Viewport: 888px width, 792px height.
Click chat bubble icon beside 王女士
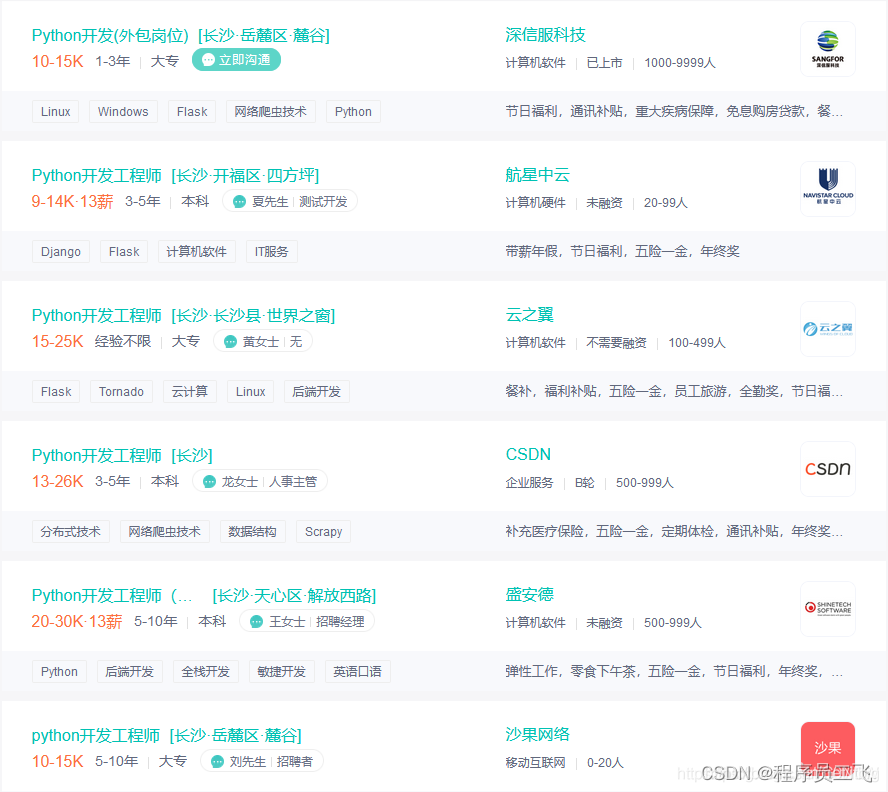pos(257,621)
